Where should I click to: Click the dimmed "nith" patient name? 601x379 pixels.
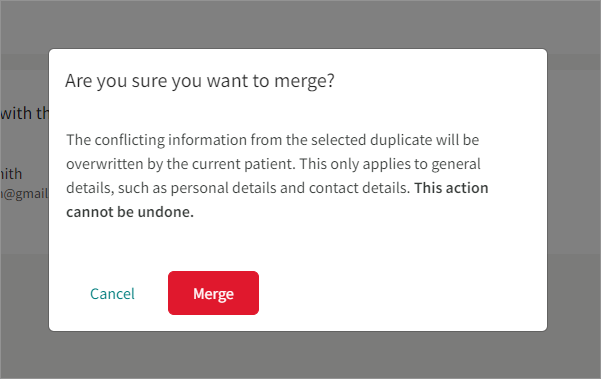click(x=11, y=174)
